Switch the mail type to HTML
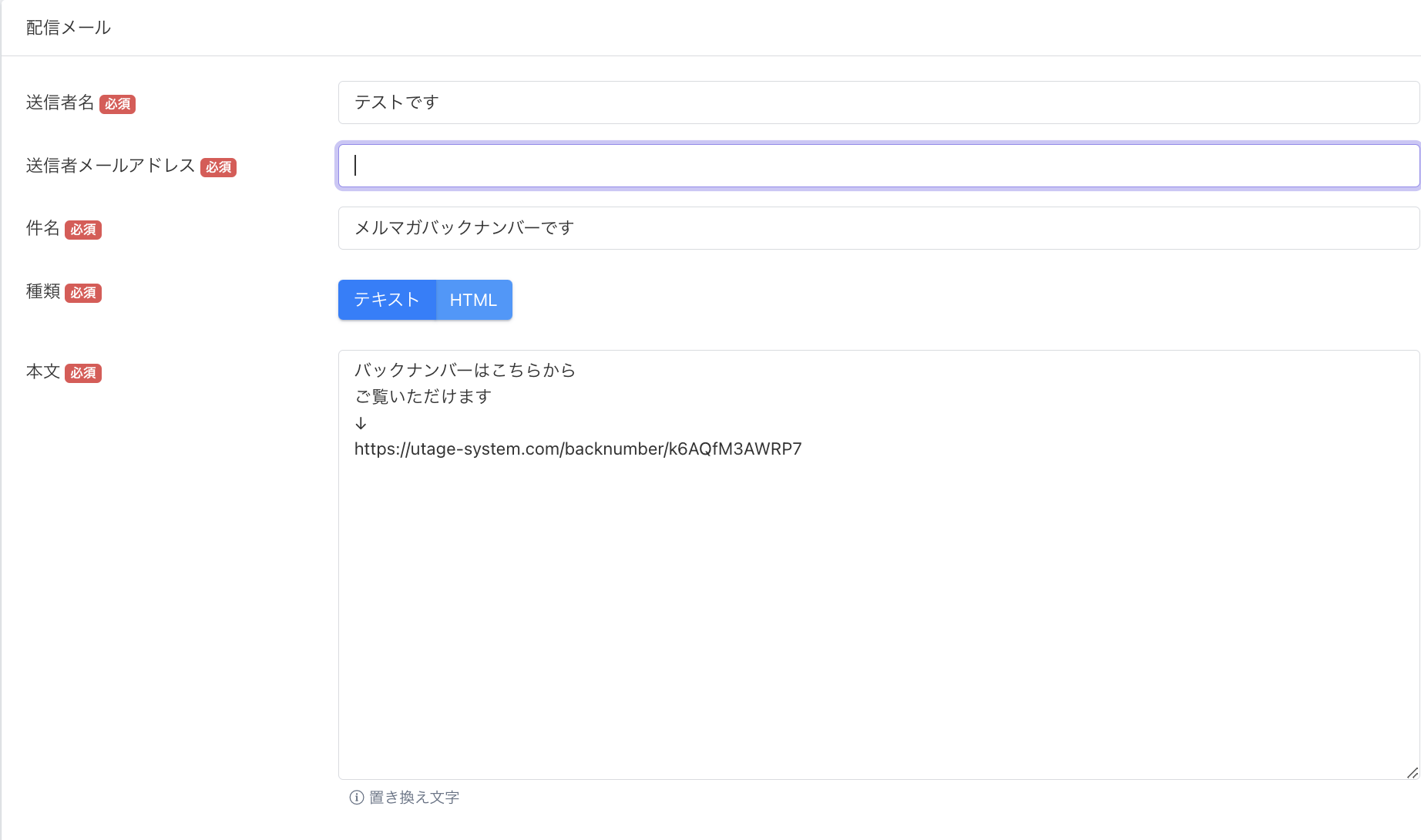The height and width of the screenshot is (840, 1421). (x=473, y=300)
